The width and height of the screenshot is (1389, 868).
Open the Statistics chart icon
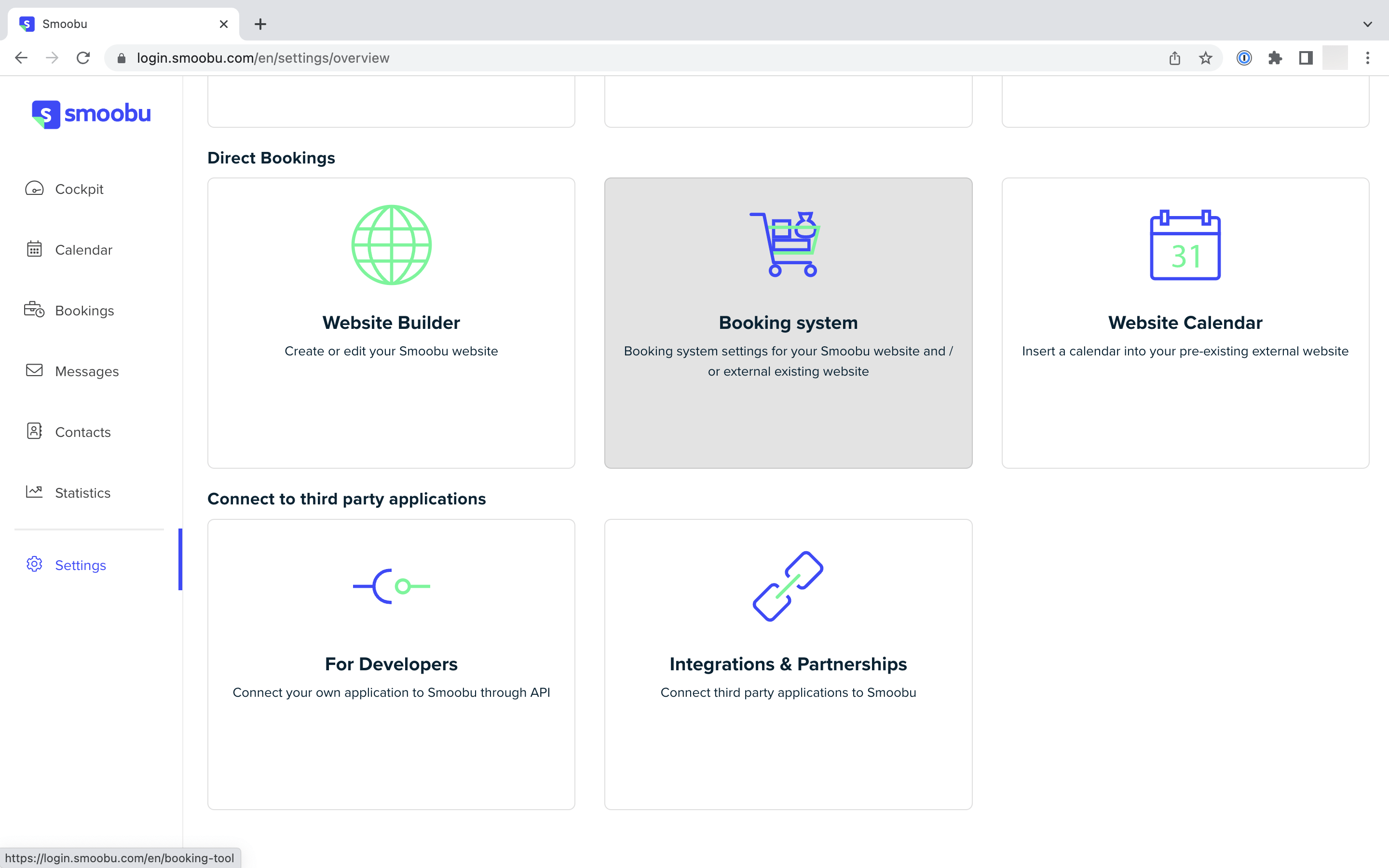34,491
